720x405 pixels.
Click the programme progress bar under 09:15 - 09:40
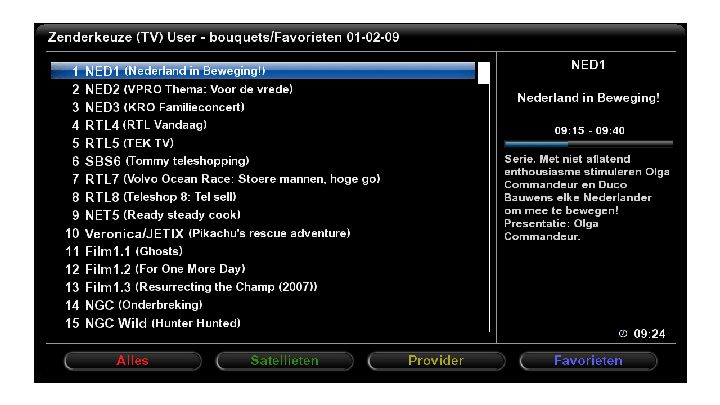coord(588,144)
